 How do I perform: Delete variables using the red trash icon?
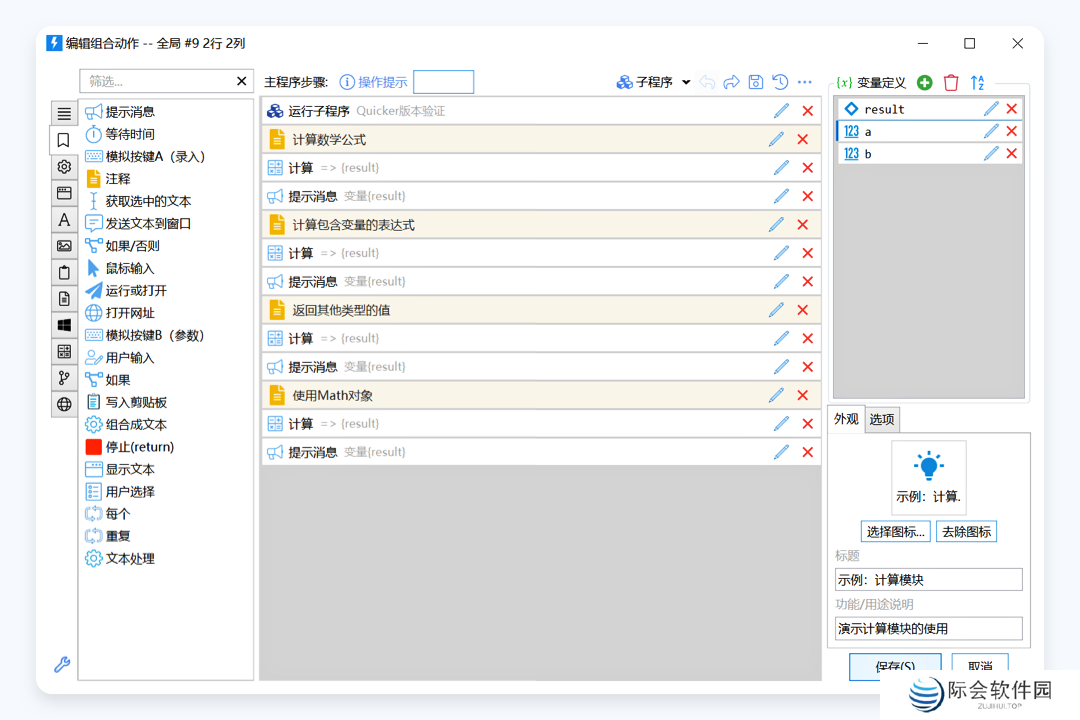point(950,82)
